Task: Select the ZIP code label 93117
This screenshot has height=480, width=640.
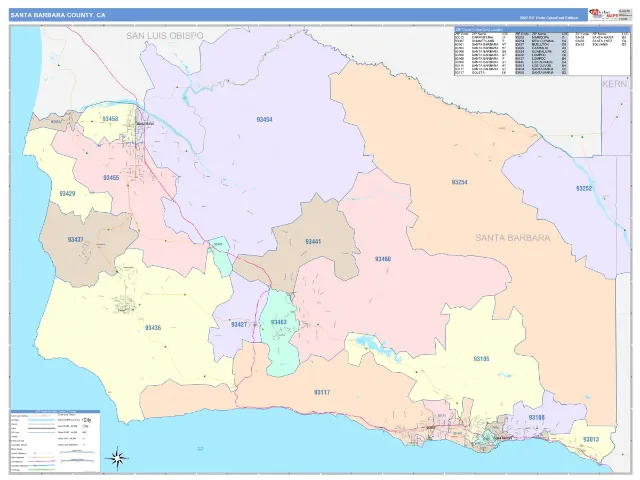Action: 322,392
